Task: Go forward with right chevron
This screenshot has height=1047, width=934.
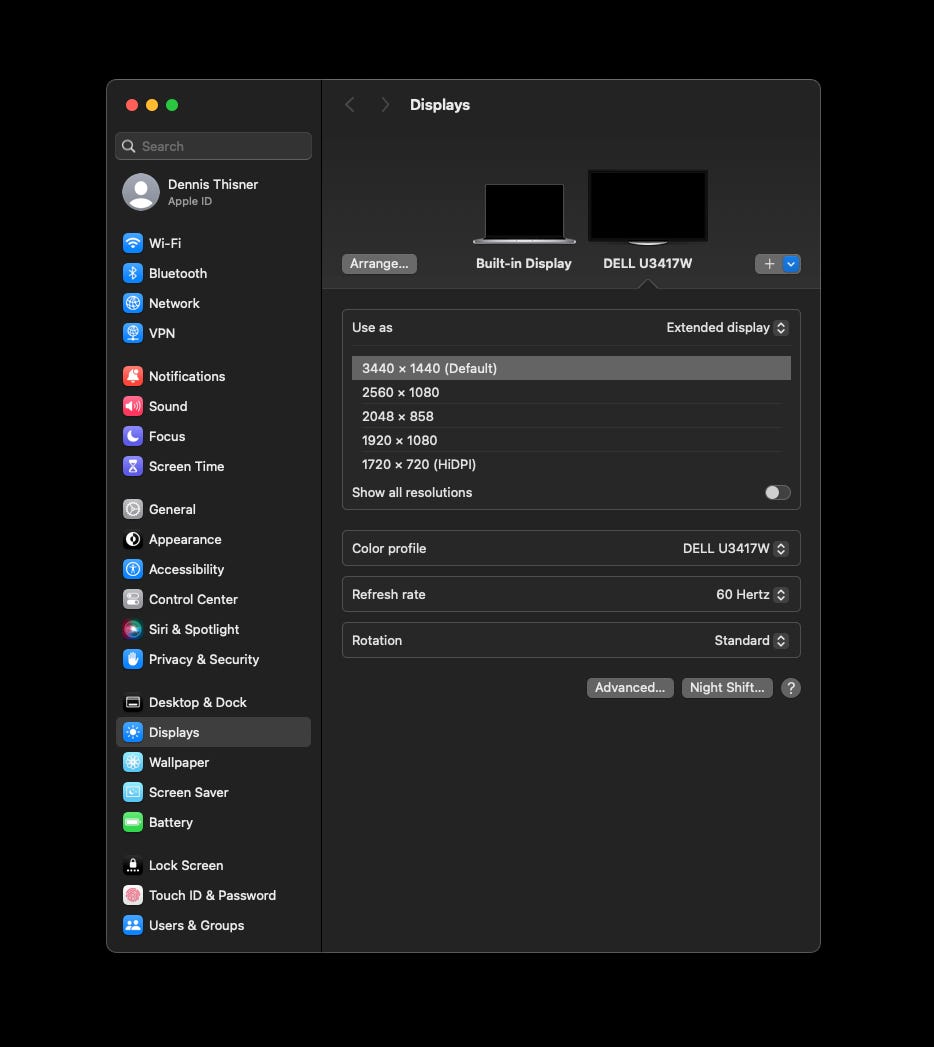Action: pos(385,105)
